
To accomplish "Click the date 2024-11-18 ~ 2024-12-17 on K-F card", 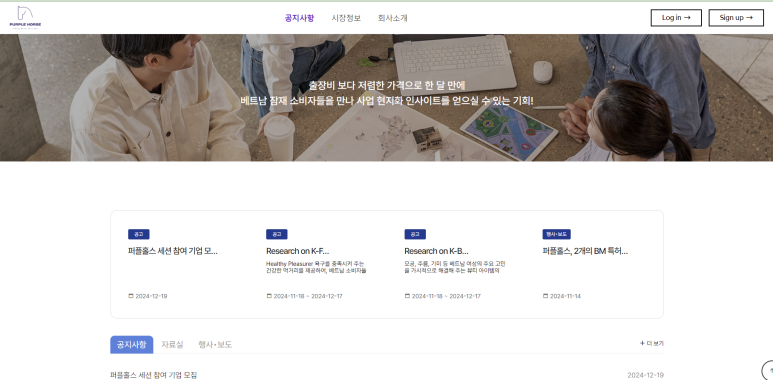I will (x=308, y=296).
